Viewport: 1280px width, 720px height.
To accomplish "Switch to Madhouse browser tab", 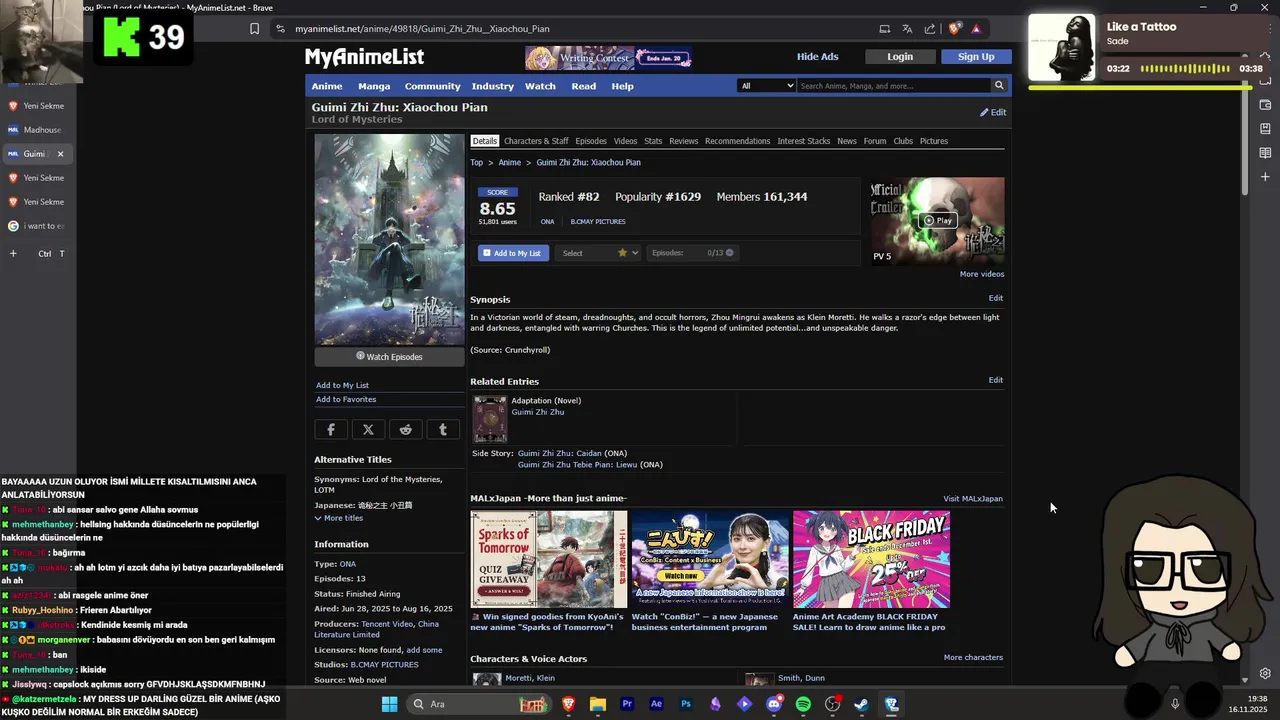I will (x=36, y=130).
